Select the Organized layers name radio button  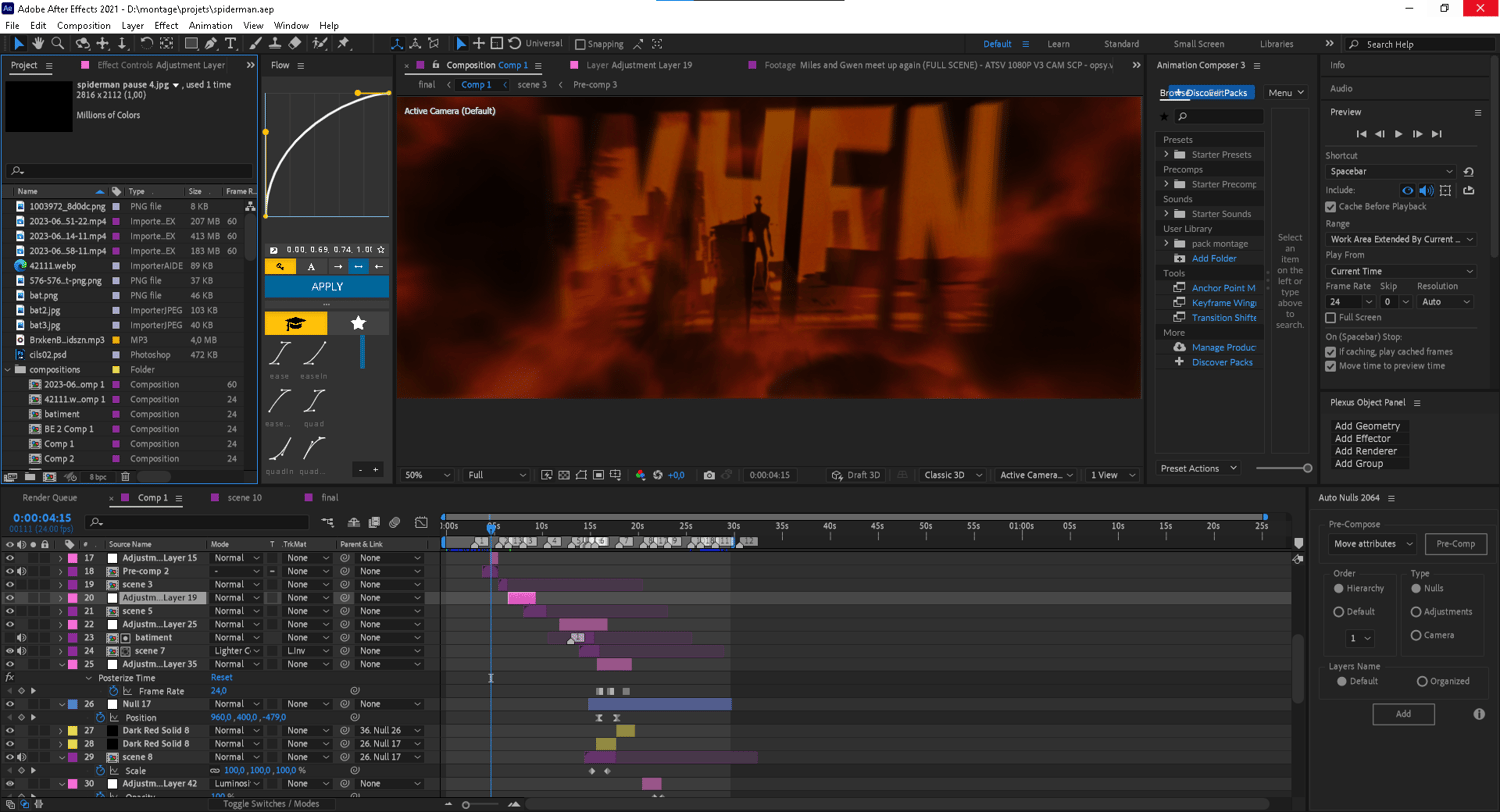[1422, 681]
